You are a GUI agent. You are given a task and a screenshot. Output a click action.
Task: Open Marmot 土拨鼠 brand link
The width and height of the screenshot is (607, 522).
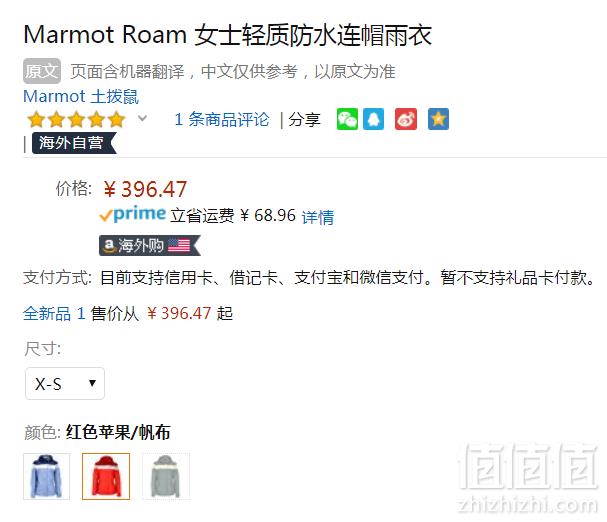tap(81, 96)
